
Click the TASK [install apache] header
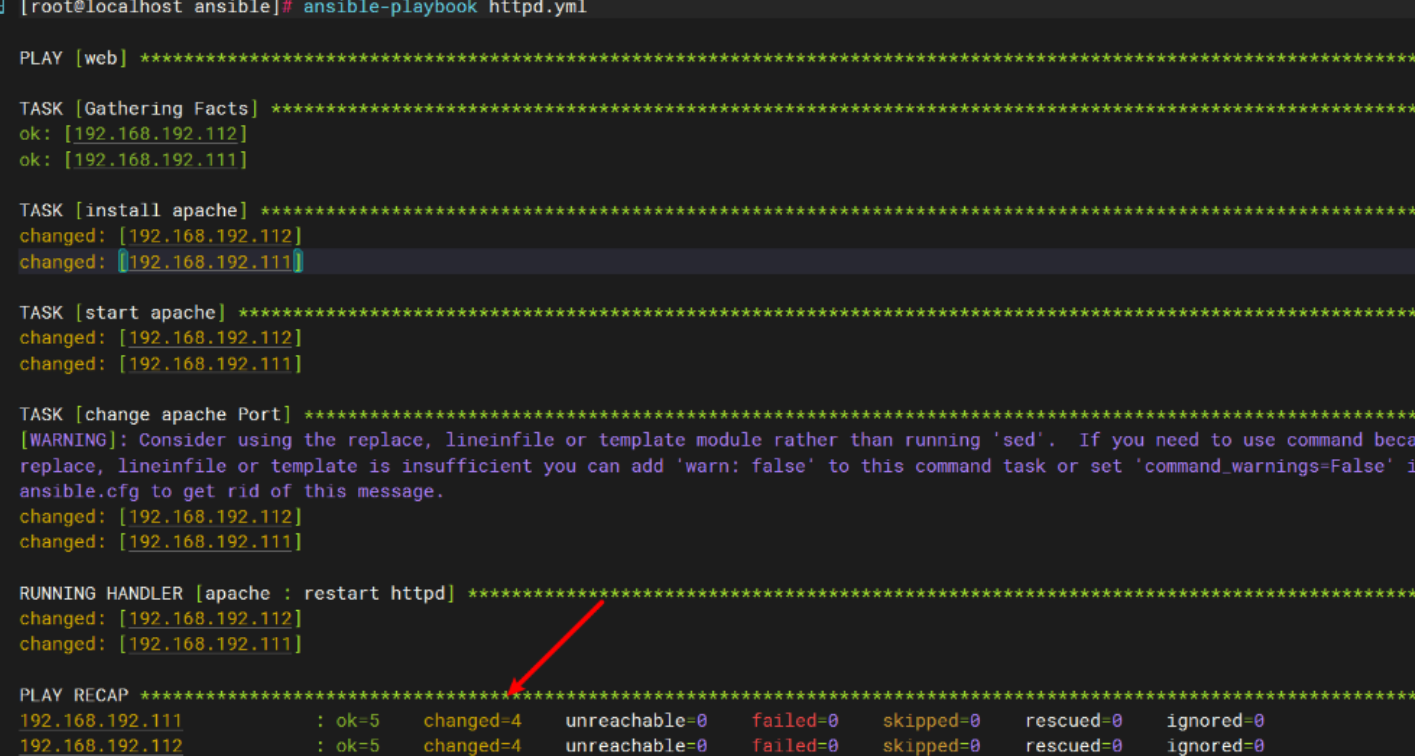134,211
